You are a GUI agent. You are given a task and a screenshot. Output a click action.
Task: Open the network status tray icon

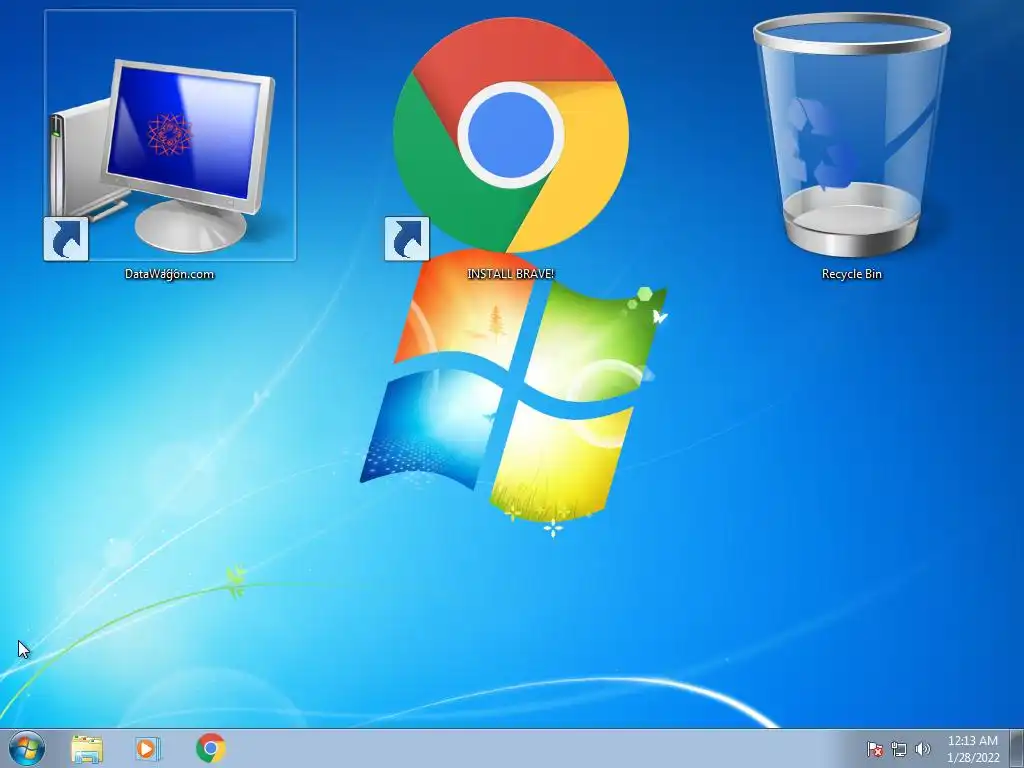(899, 749)
